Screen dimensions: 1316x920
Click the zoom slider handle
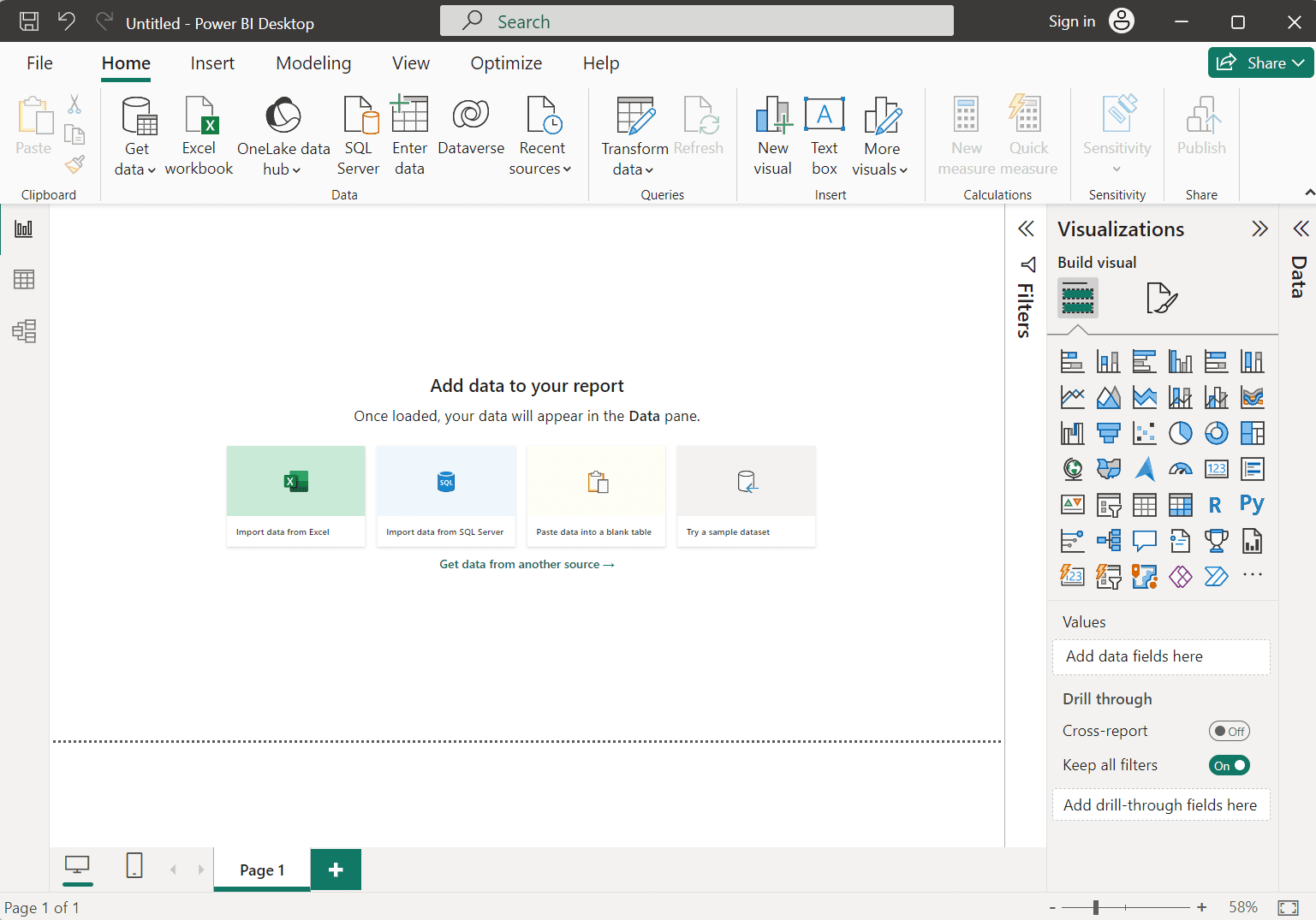click(x=1096, y=907)
